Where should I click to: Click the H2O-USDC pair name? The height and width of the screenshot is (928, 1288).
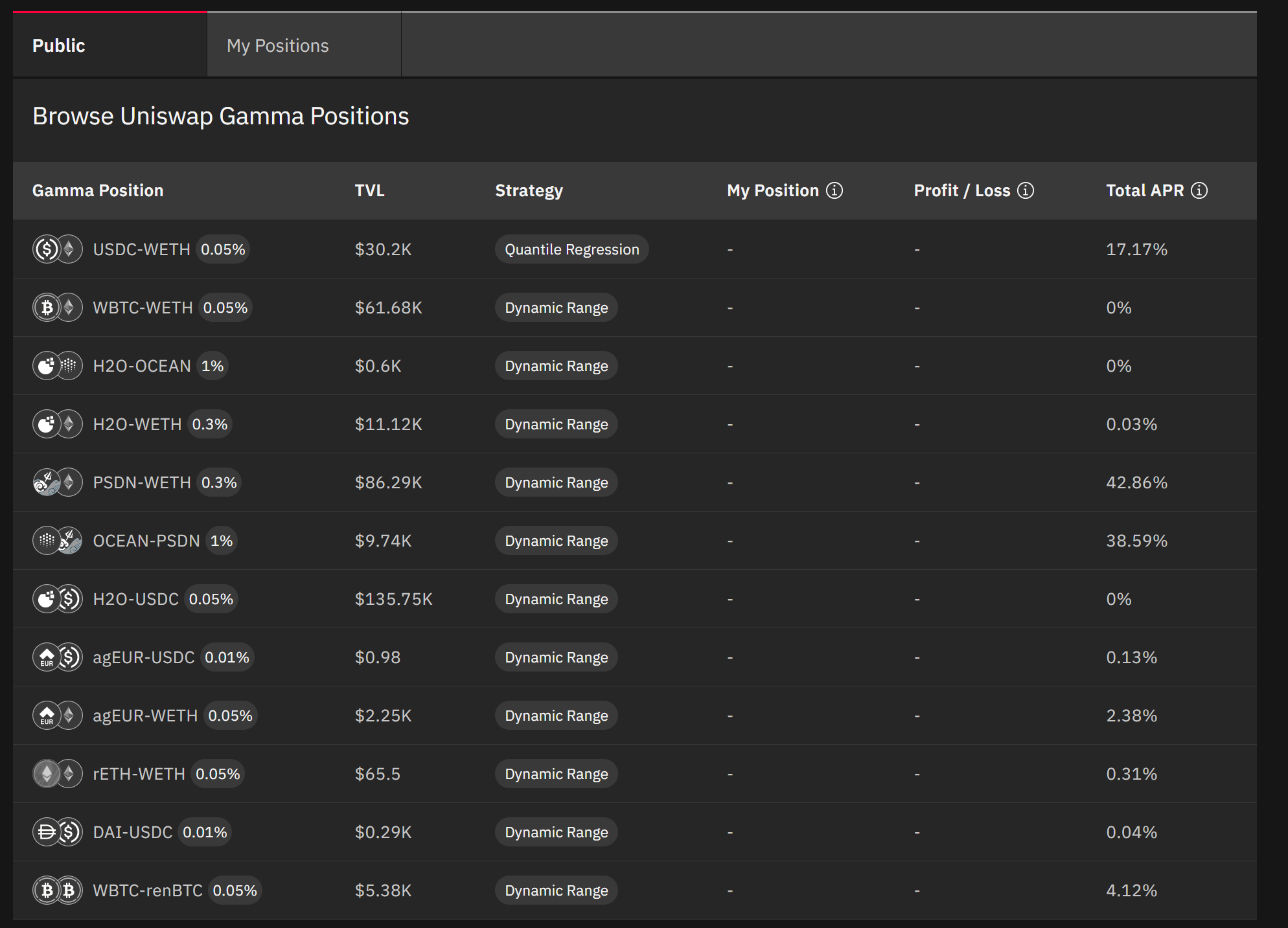136,599
